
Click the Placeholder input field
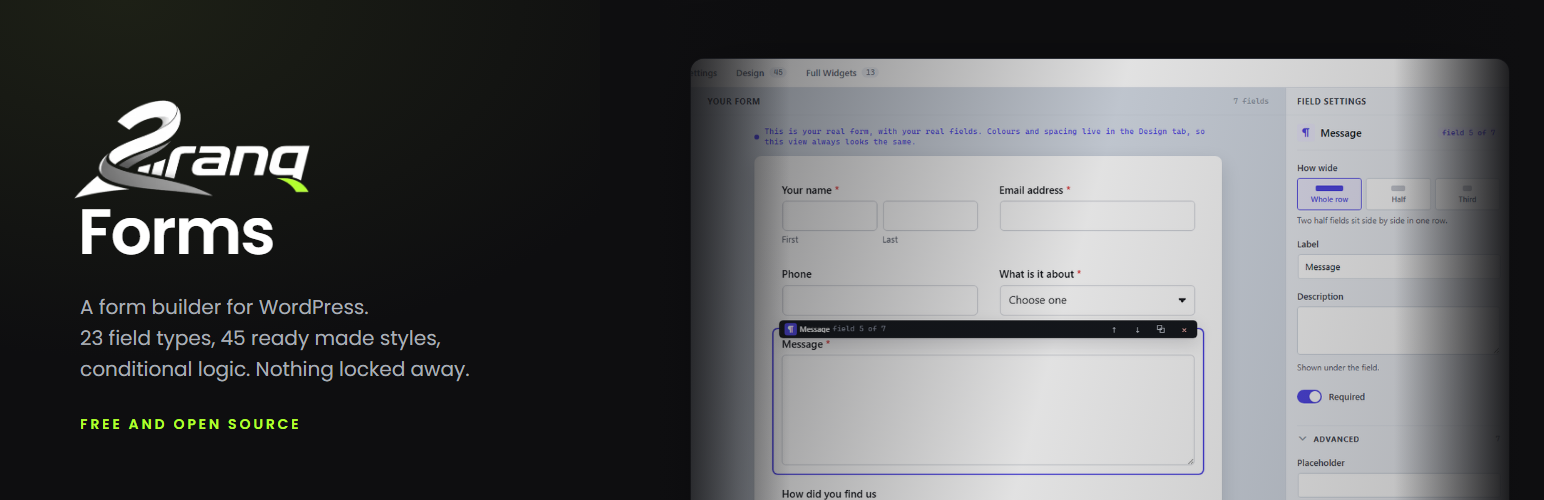click(1398, 485)
